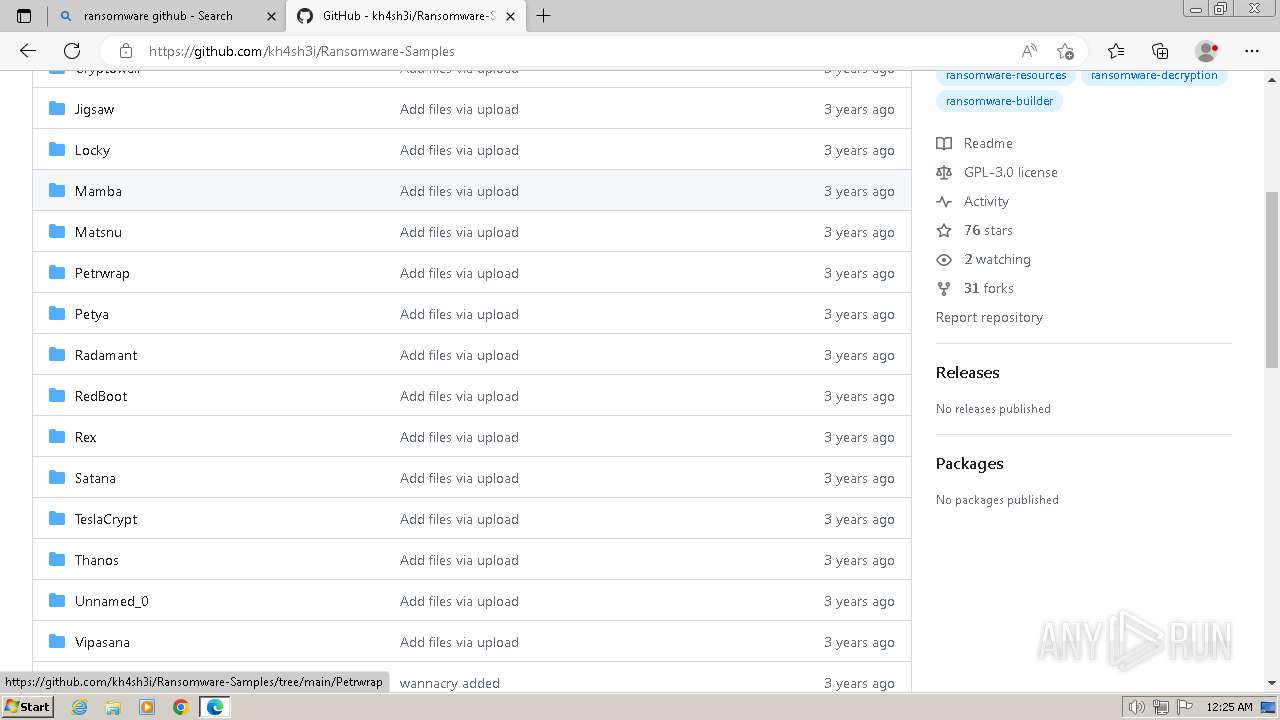
Task: View the 31 forks link
Action: pos(989,288)
